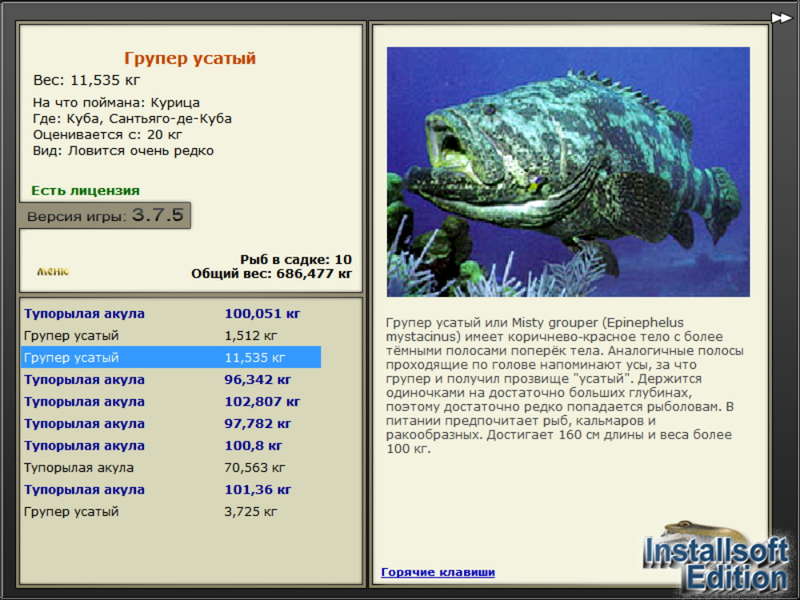Pick the Тупорылая акула 97,782 кг row

pos(171,423)
